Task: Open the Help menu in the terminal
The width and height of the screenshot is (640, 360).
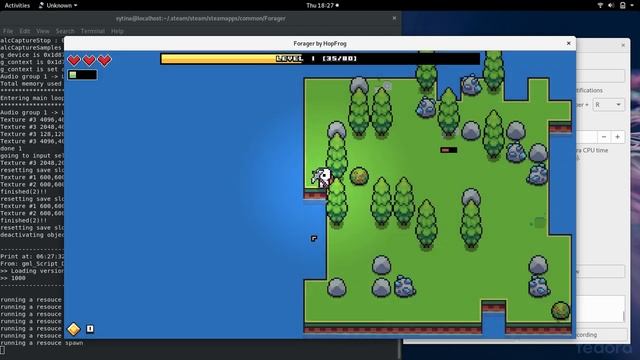Action: 117,31
